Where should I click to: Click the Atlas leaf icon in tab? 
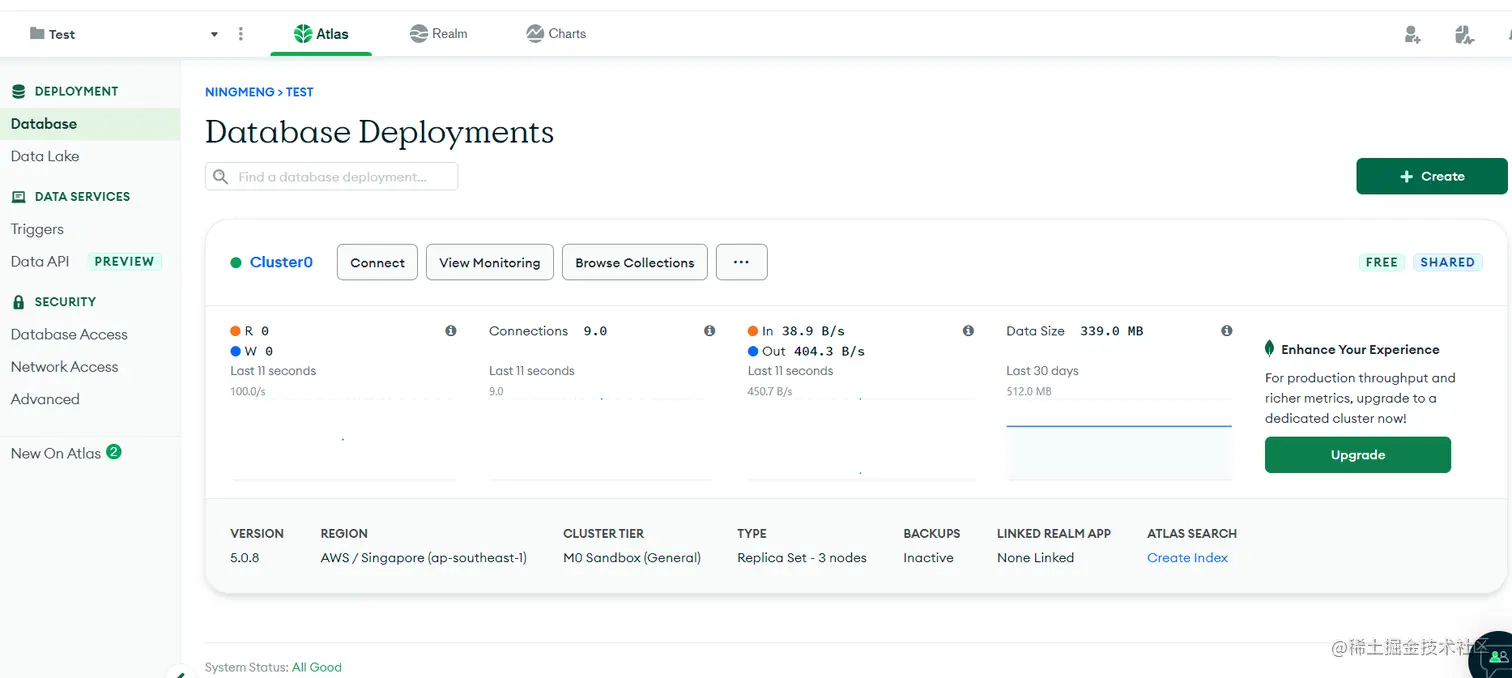point(302,34)
